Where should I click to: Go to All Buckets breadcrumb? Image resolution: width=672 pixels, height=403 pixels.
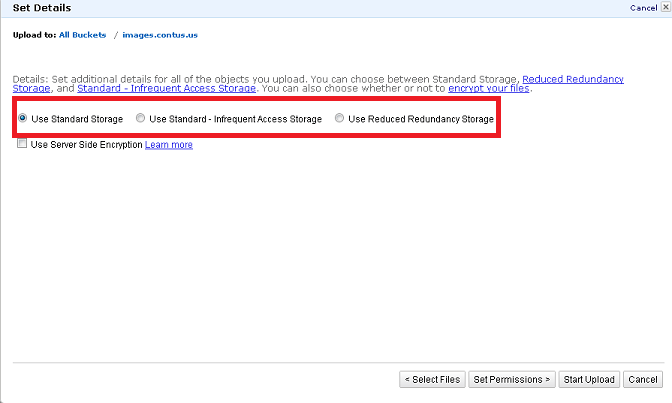[82, 35]
